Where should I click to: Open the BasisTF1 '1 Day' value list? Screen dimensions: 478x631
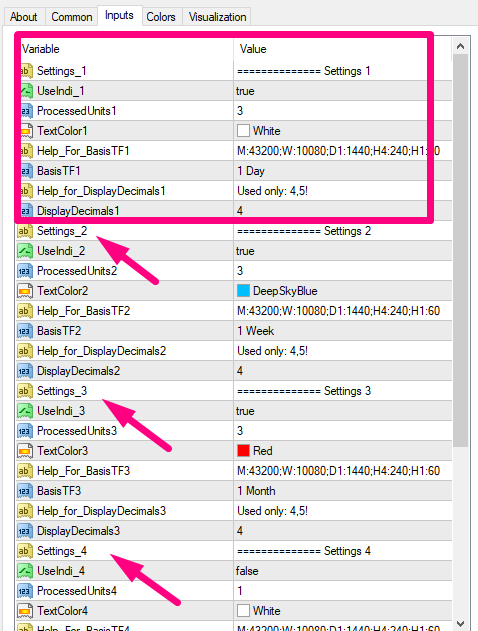click(342, 171)
